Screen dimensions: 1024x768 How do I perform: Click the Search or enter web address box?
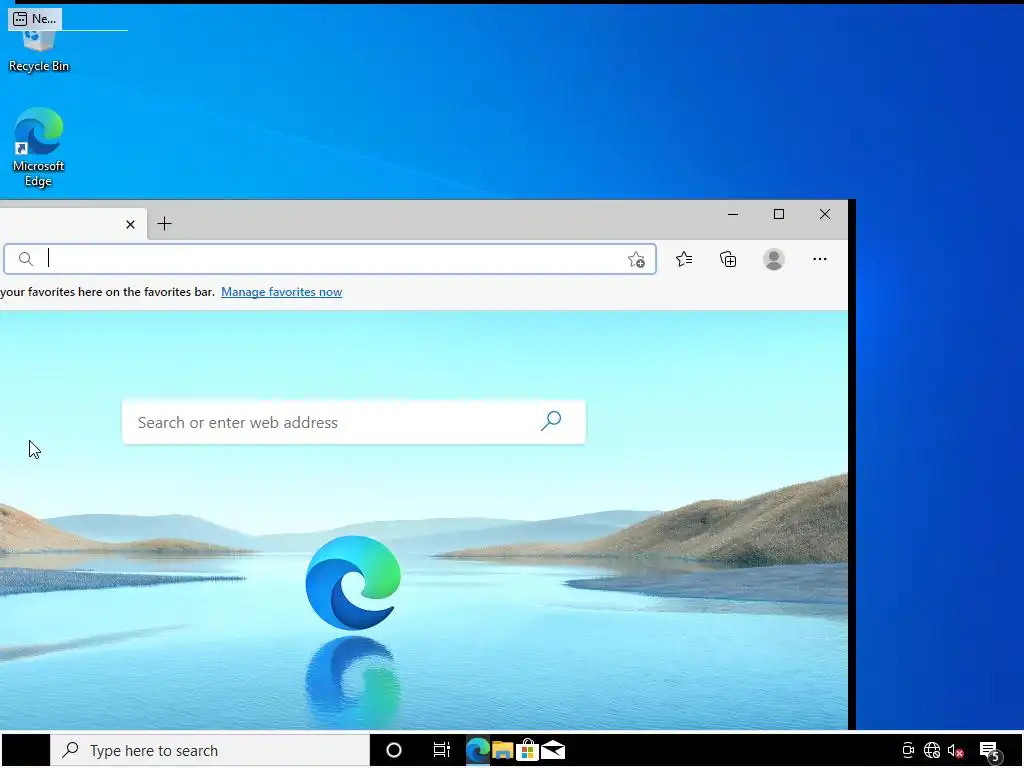(353, 422)
